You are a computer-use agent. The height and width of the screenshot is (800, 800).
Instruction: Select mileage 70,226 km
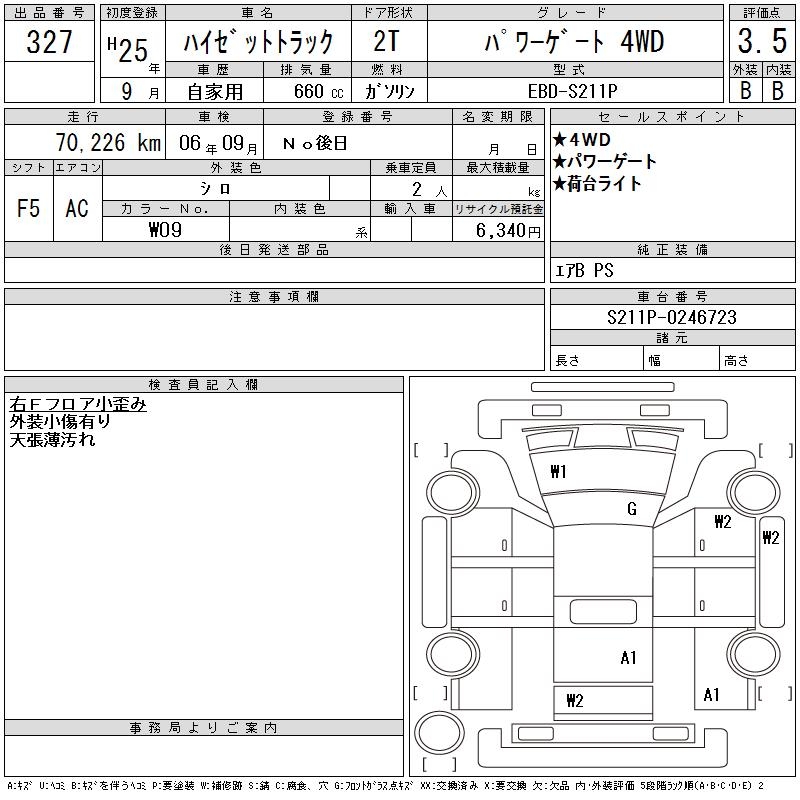click(109, 143)
